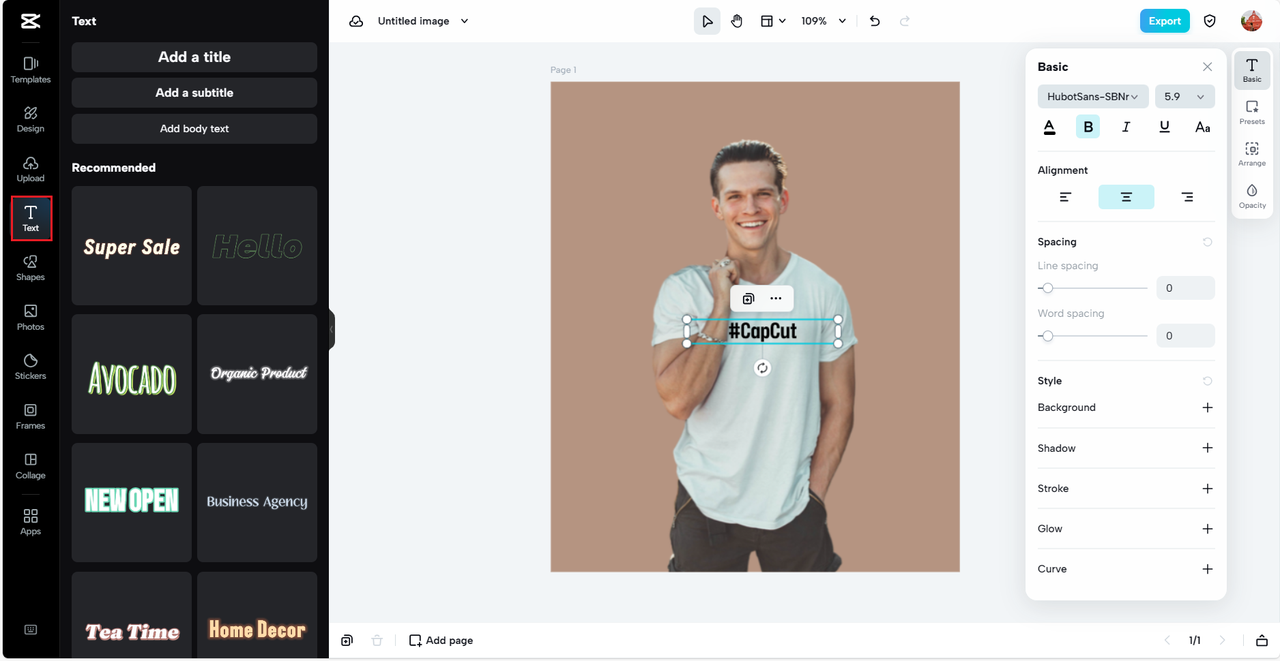
Task: Click the page duplicate icon in bottom bar
Action: [x=347, y=640]
